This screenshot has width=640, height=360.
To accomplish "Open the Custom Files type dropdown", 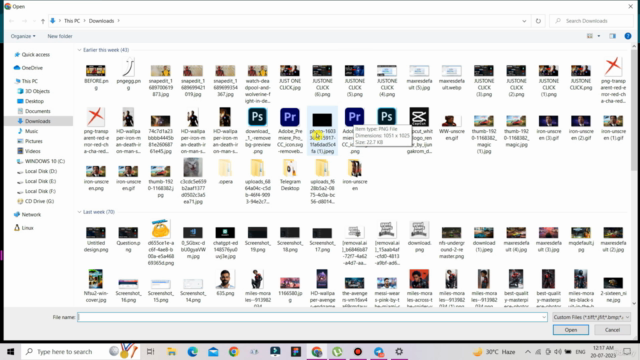I will [591, 317].
